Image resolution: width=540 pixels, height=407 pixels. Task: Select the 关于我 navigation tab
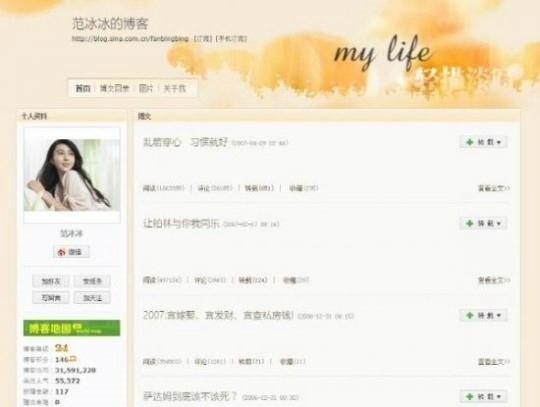[174, 88]
